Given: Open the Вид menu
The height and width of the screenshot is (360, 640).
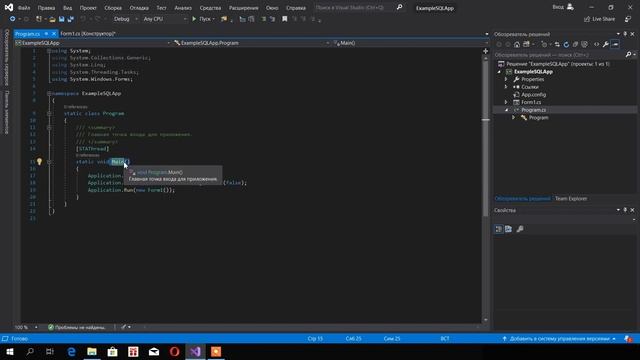Looking at the screenshot, I should pos(67,8).
